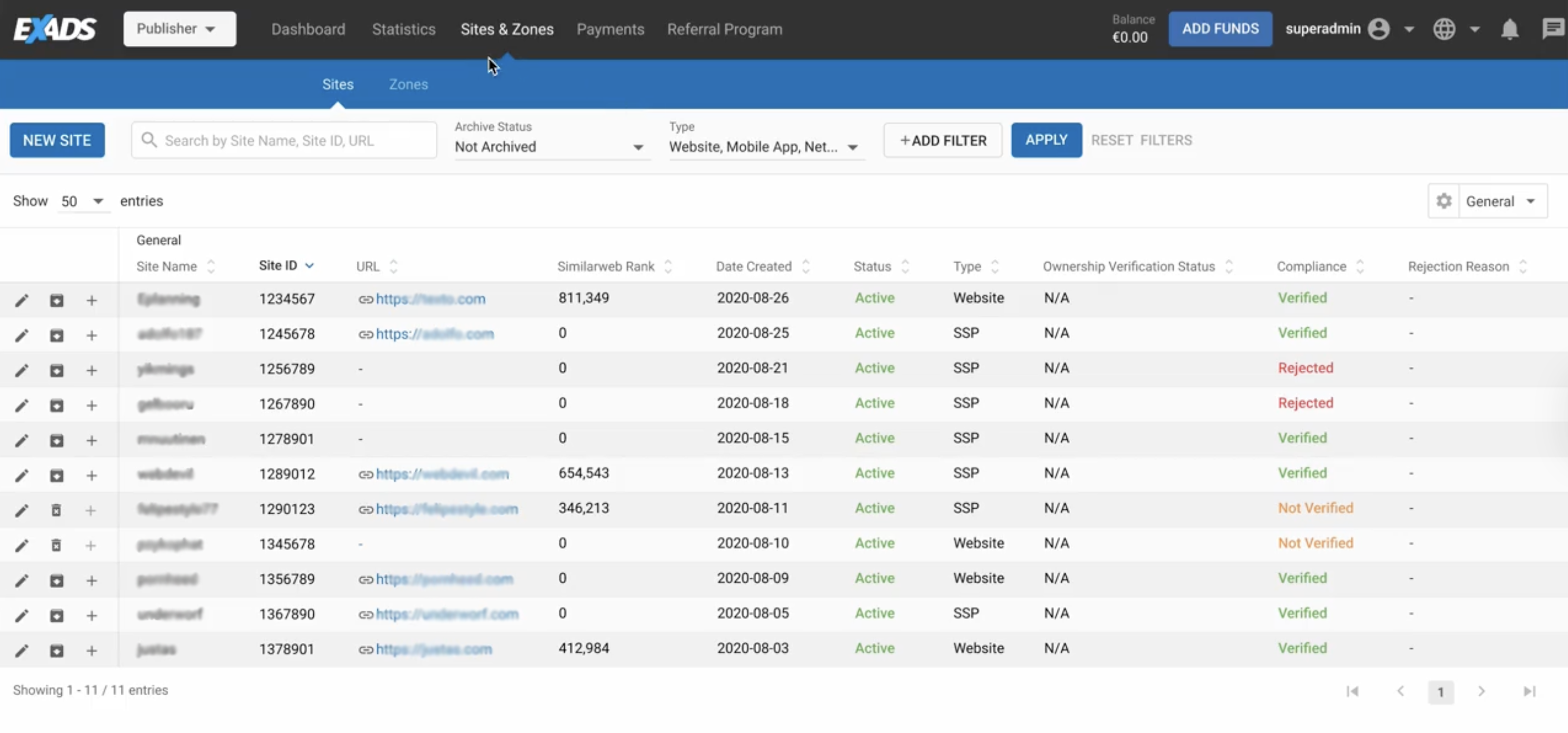Sort by Ownership Verification Status column
Viewport: 1568px width, 733px height.
click(x=1138, y=266)
